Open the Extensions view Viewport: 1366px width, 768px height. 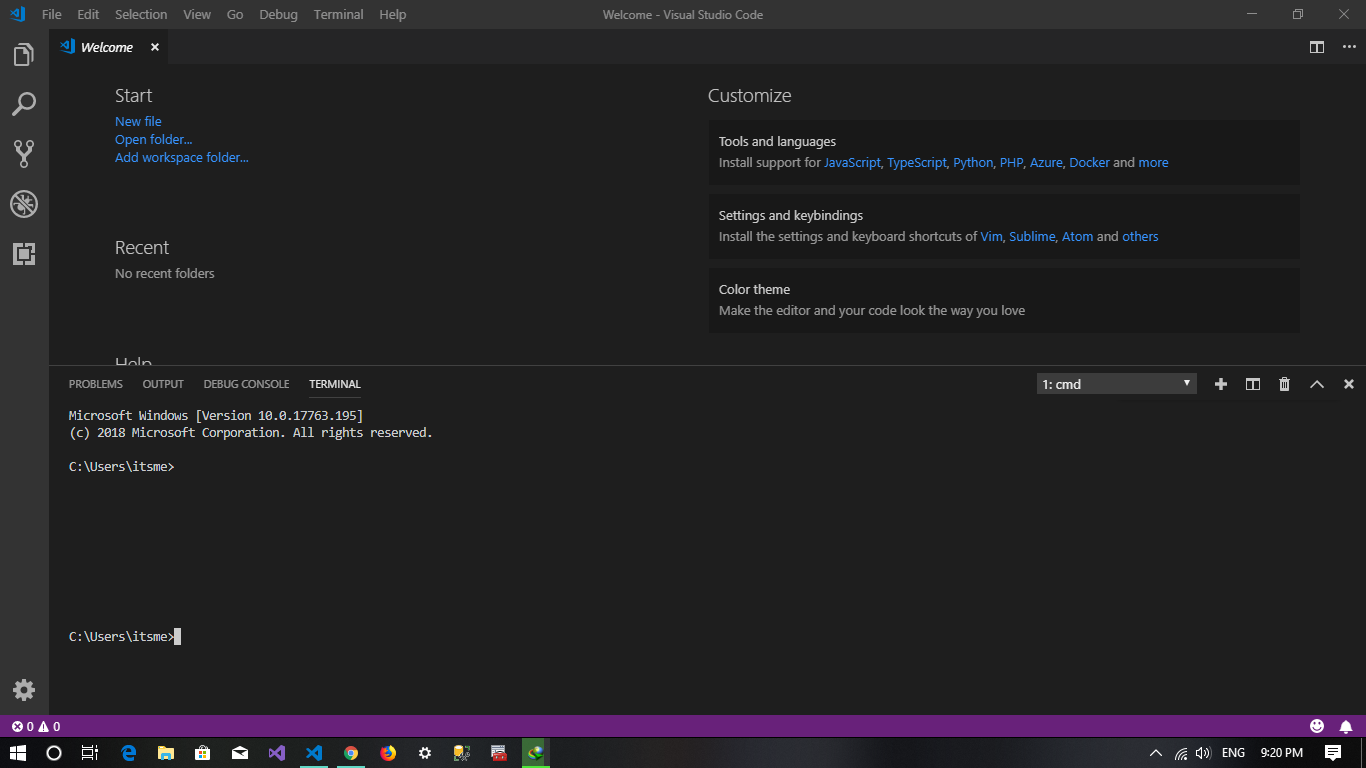[x=24, y=254]
